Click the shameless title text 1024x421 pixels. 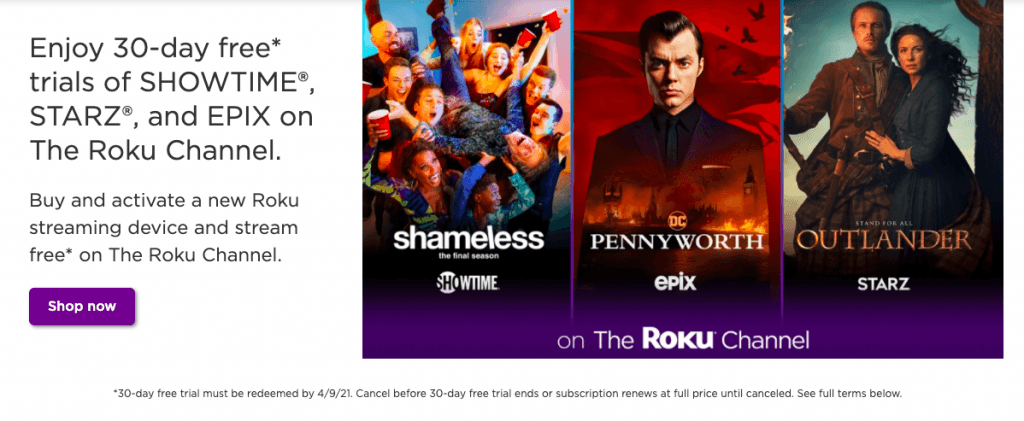coord(468,239)
